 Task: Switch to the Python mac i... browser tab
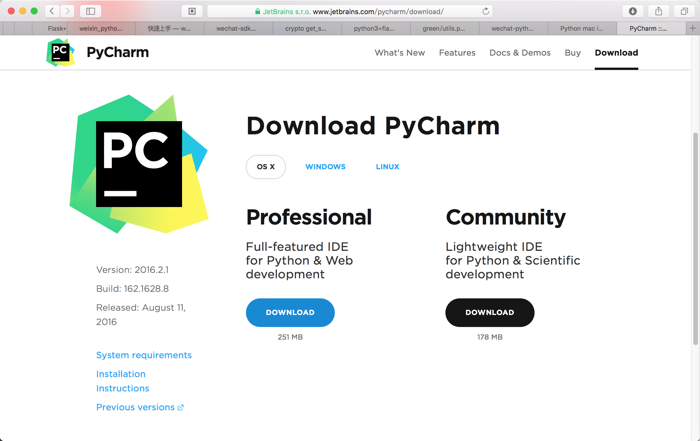click(582, 28)
